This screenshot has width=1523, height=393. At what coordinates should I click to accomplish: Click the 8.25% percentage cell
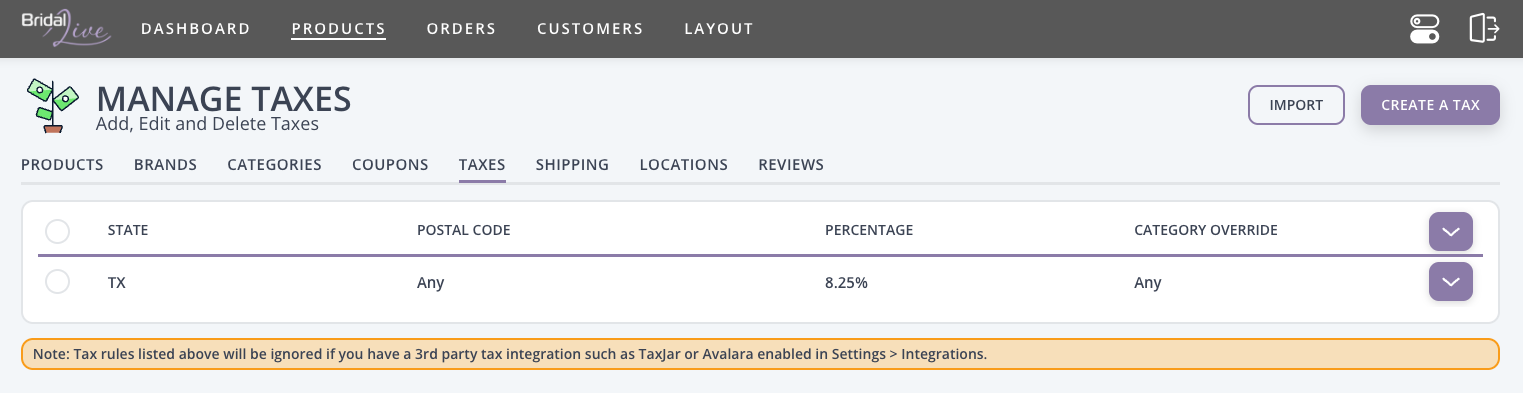click(846, 283)
